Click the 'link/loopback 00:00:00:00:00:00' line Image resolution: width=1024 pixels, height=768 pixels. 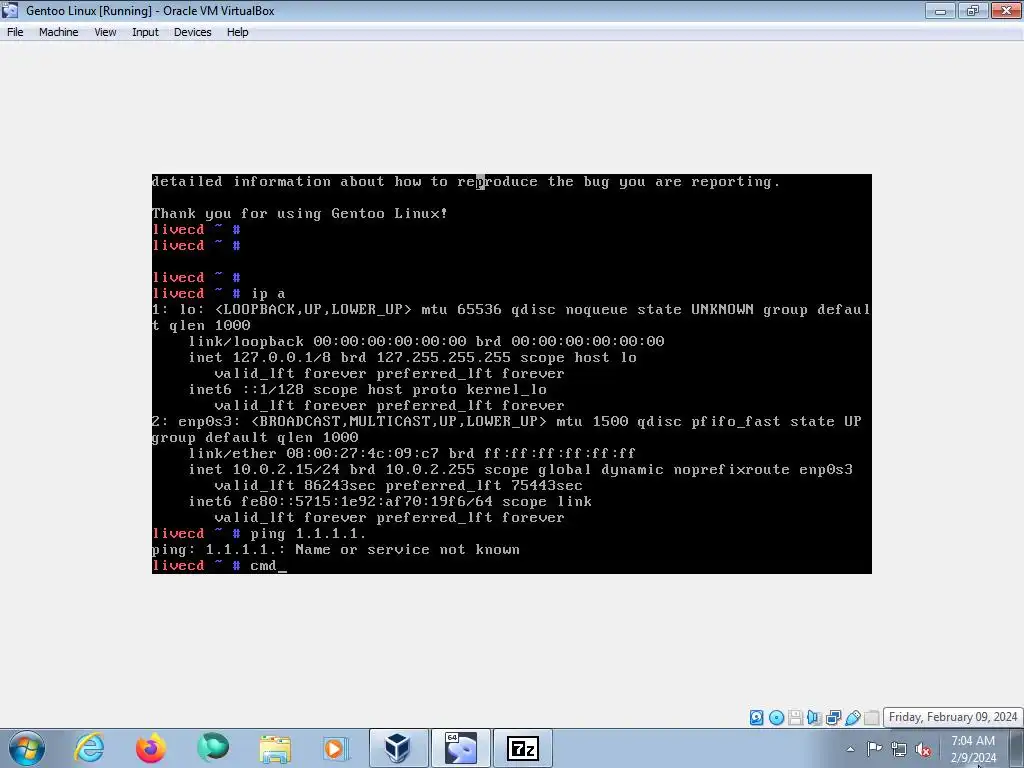click(426, 342)
